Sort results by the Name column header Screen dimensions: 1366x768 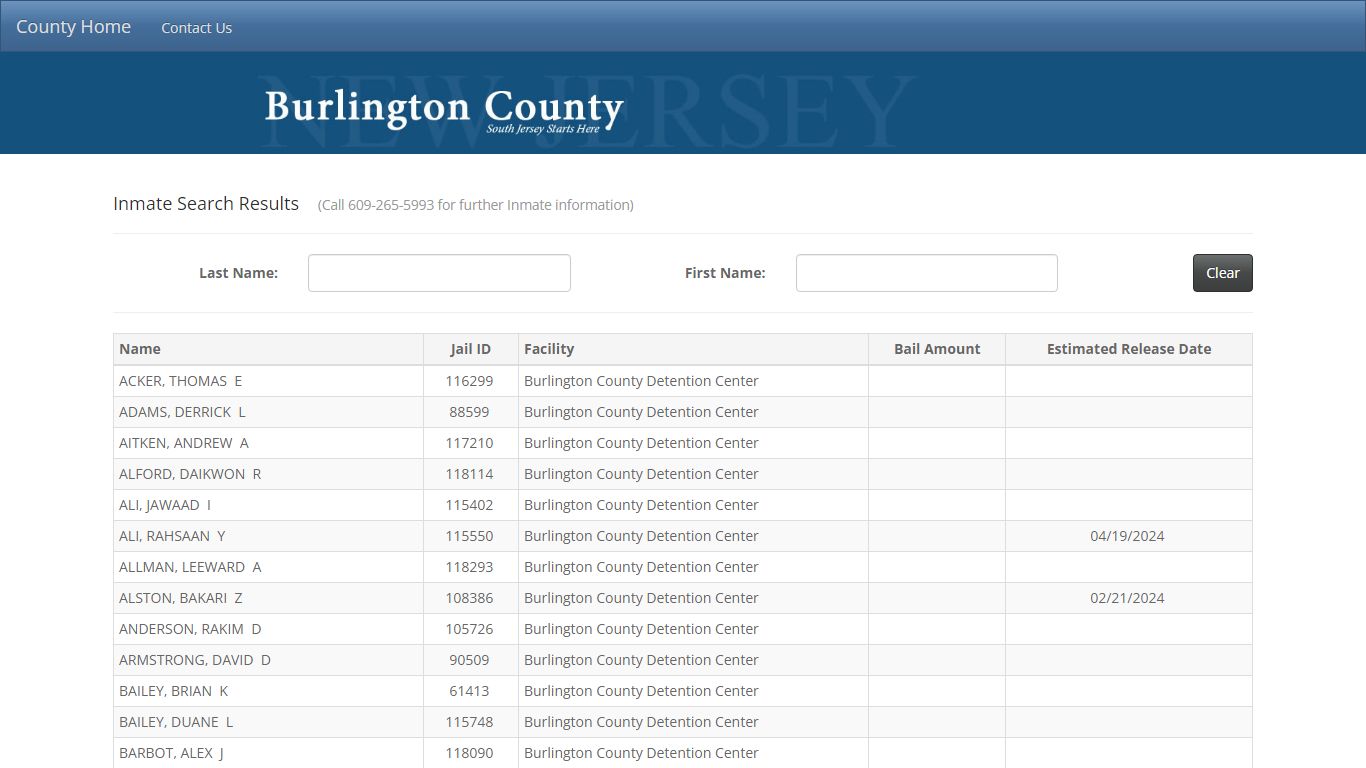pos(140,348)
